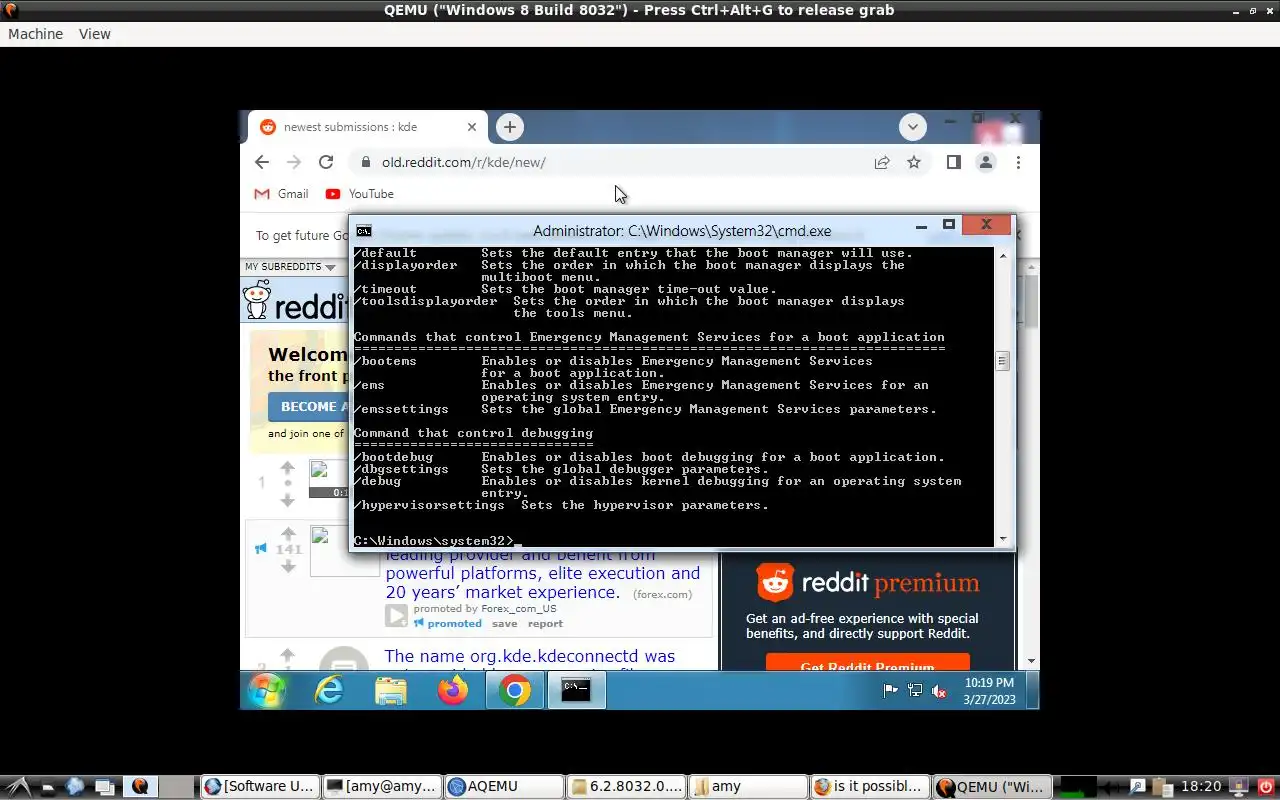Viewport: 1280px width, 800px height.
Task: Open the host panel application menu icon
Action: click(18, 786)
